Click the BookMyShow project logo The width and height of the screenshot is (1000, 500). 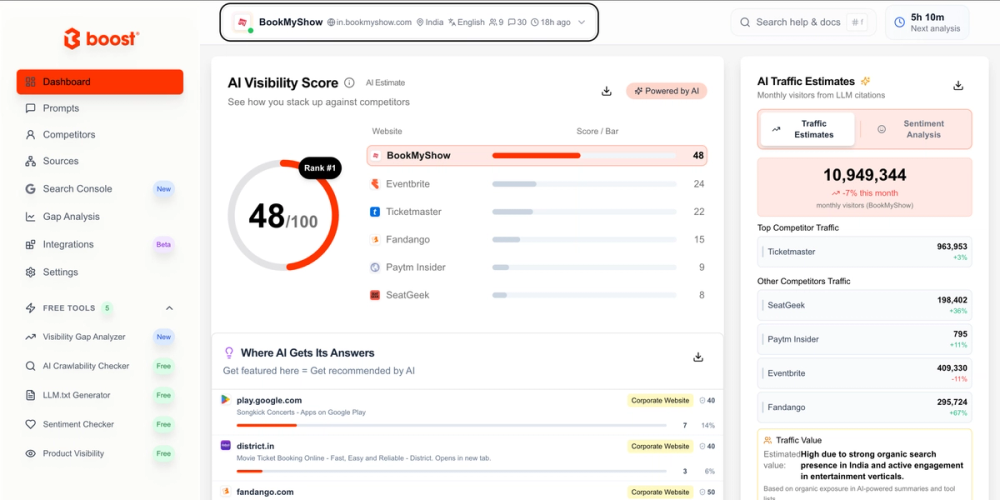(242, 22)
